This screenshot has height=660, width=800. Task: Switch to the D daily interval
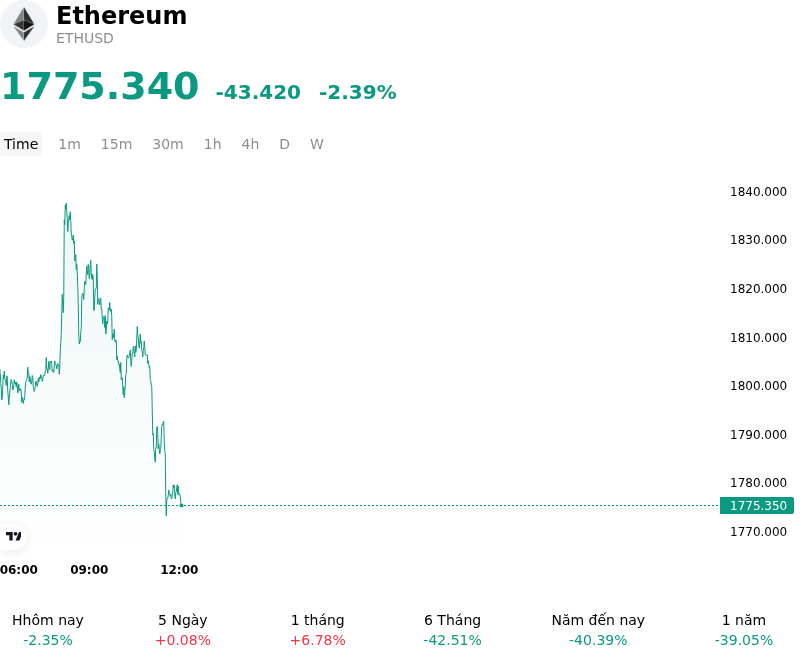[284, 144]
